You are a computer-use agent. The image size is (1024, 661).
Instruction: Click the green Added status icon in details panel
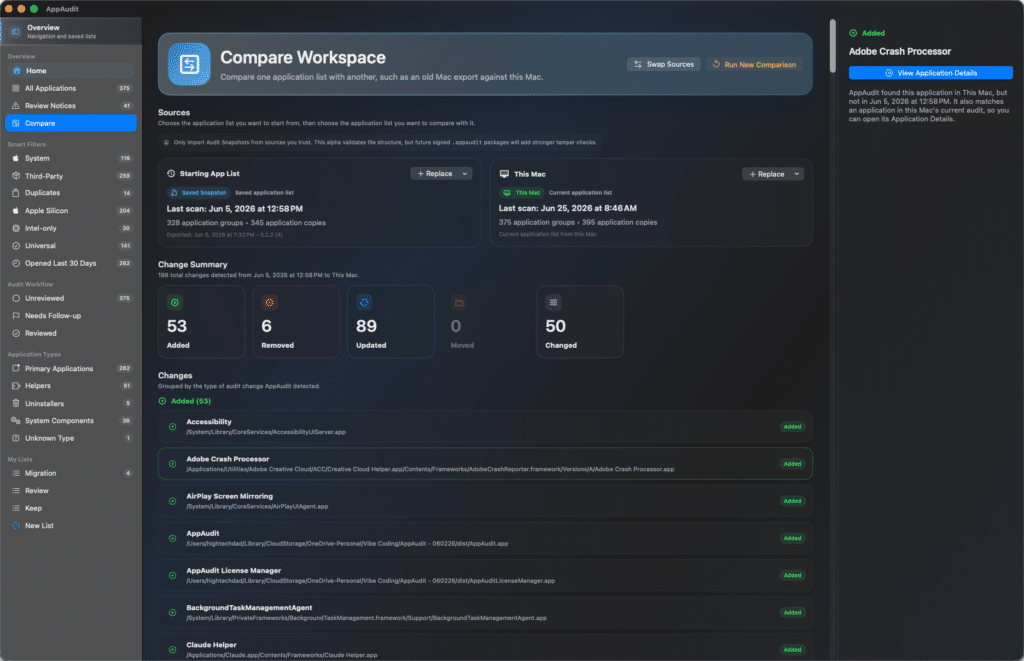[x=853, y=33]
